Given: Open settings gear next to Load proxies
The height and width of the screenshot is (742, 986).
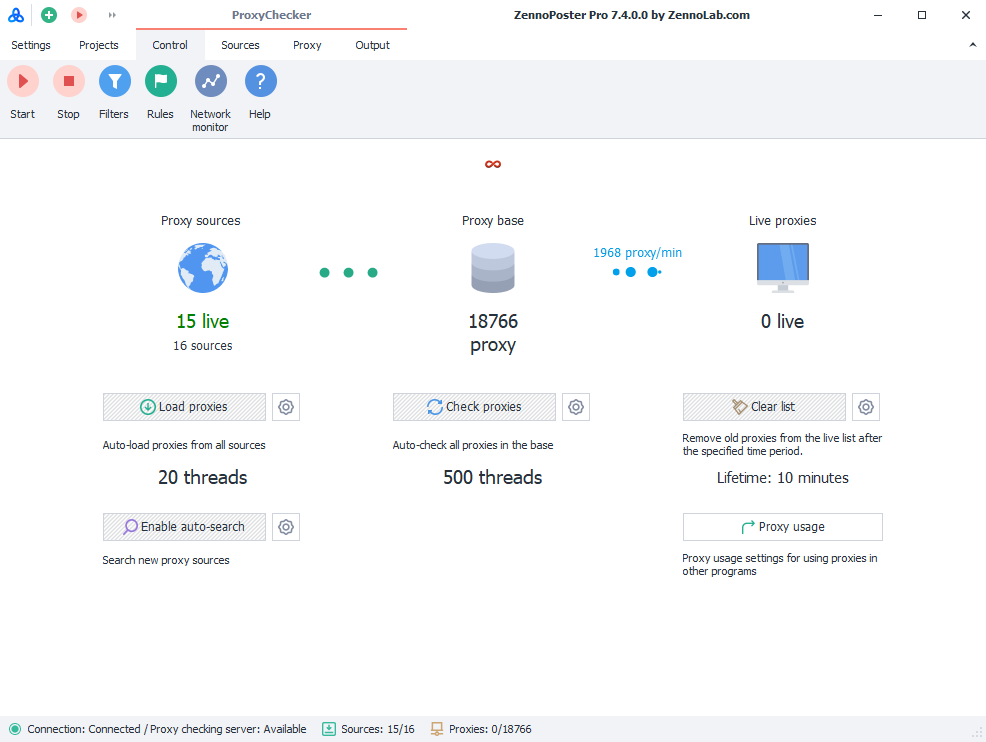Looking at the screenshot, I should (x=286, y=407).
